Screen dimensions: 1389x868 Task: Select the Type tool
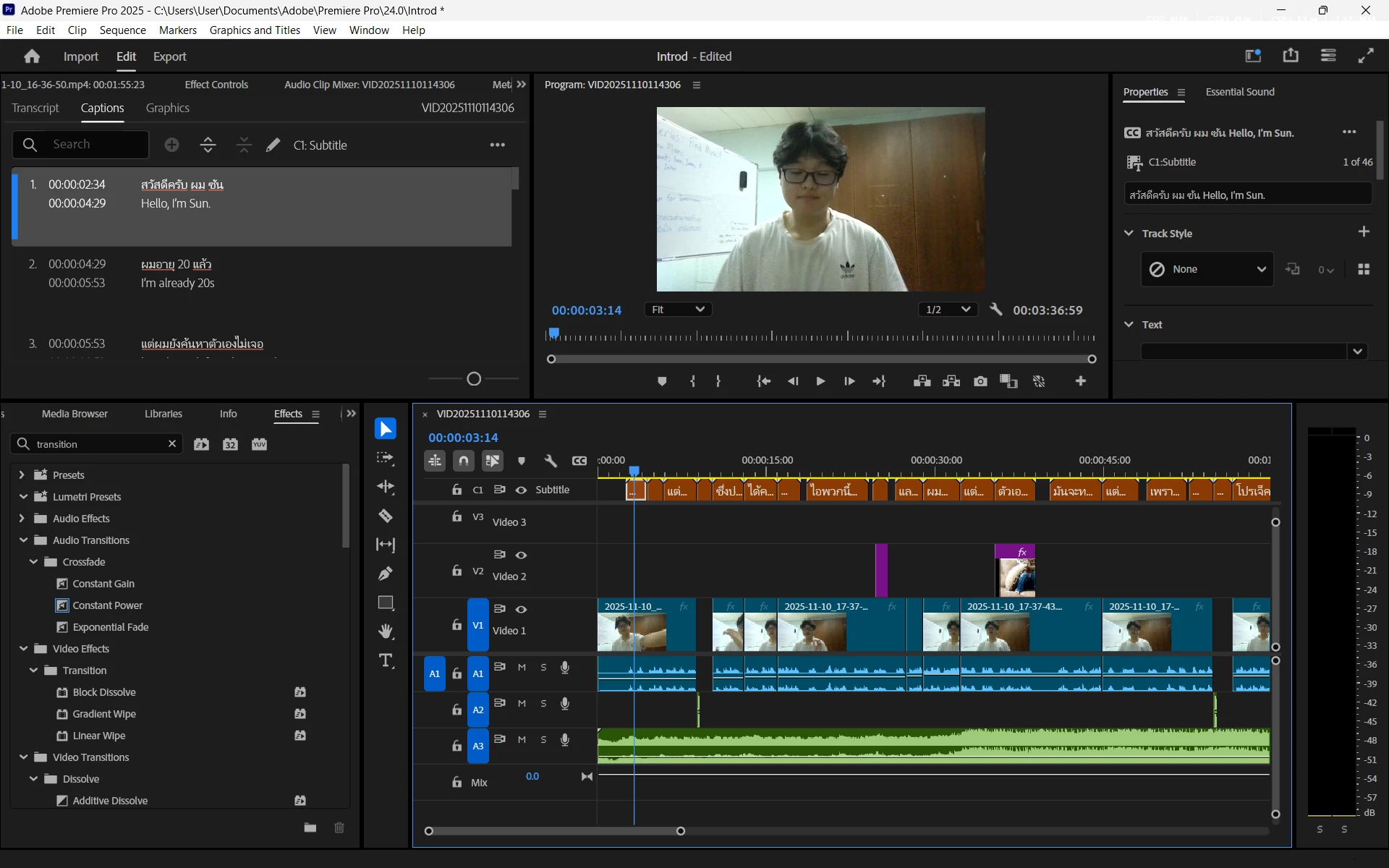[386, 660]
